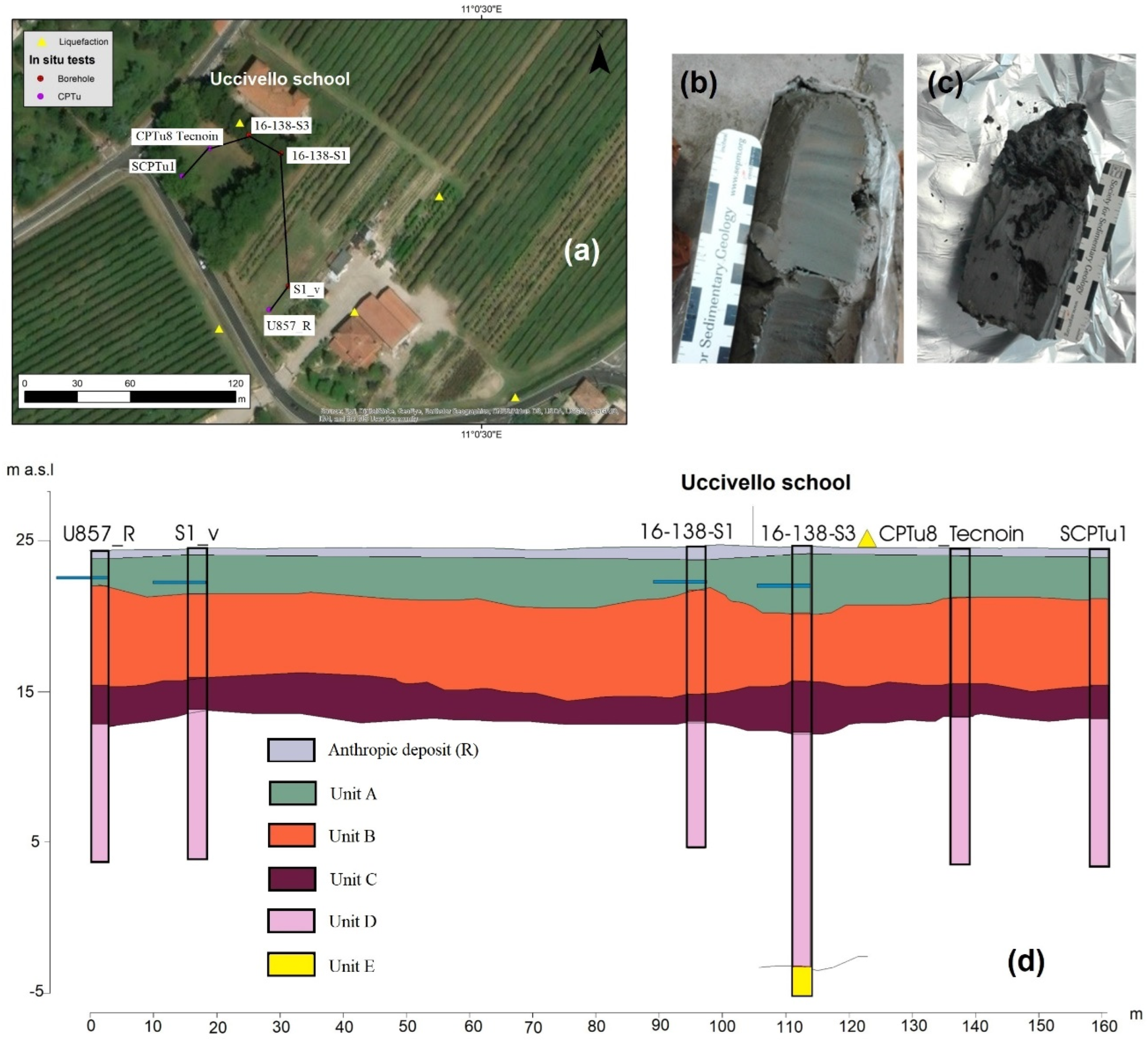Select the green Unit A legend swatch
1148x1046 pixels.
[x=292, y=793]
